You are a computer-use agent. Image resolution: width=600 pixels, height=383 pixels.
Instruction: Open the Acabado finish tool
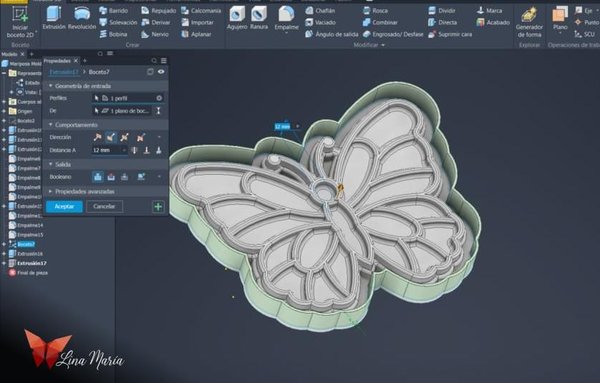pyautogui.click(x=493, y=23)
